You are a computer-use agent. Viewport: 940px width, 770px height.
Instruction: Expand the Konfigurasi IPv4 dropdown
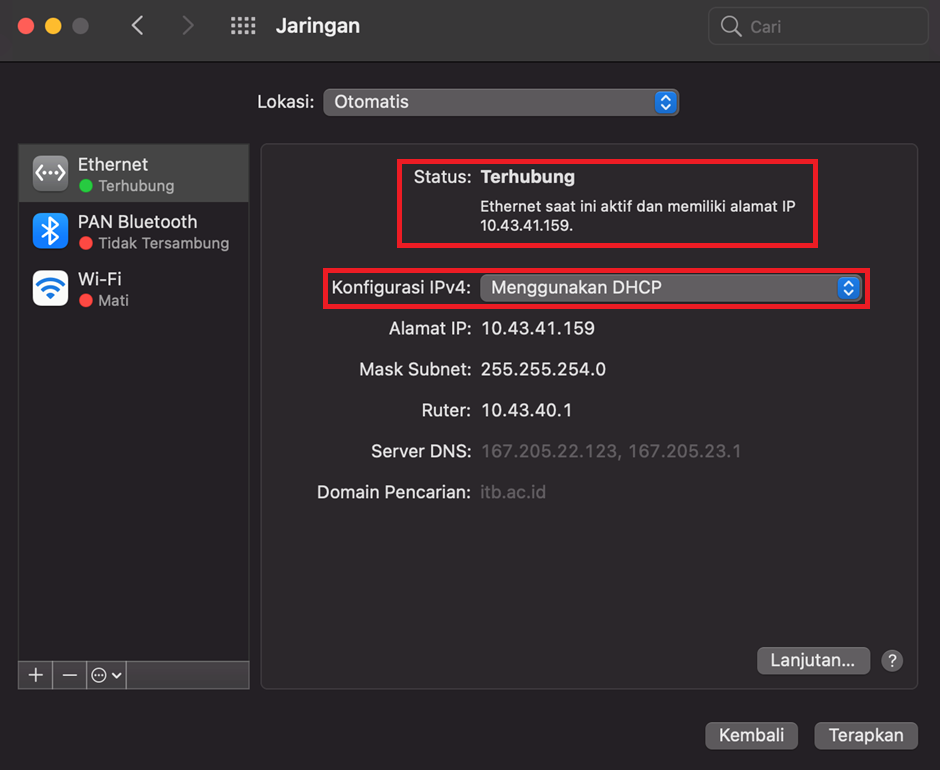(x=670, y=288)
